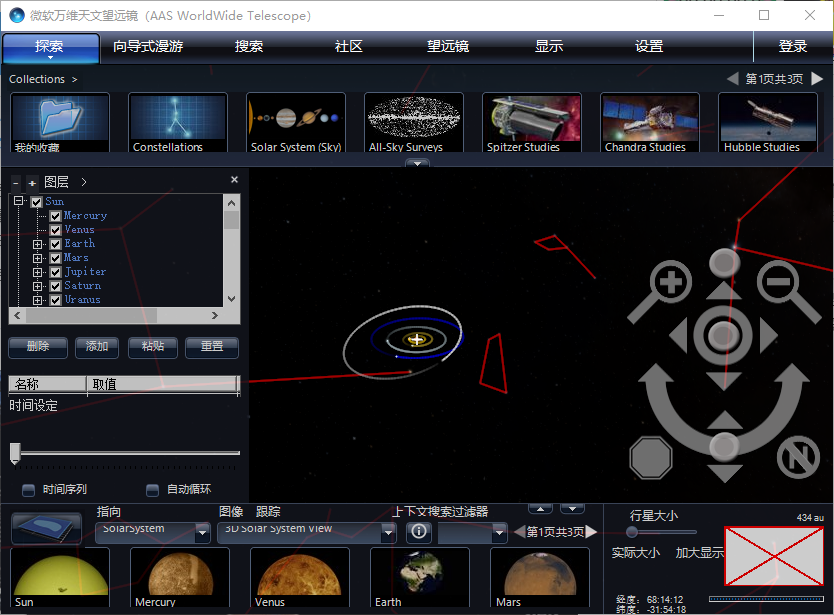Select the Sun thumbnail in bottom strip
Image resolution: width=834 pixels, height=615 pixels.
point(60,577)
